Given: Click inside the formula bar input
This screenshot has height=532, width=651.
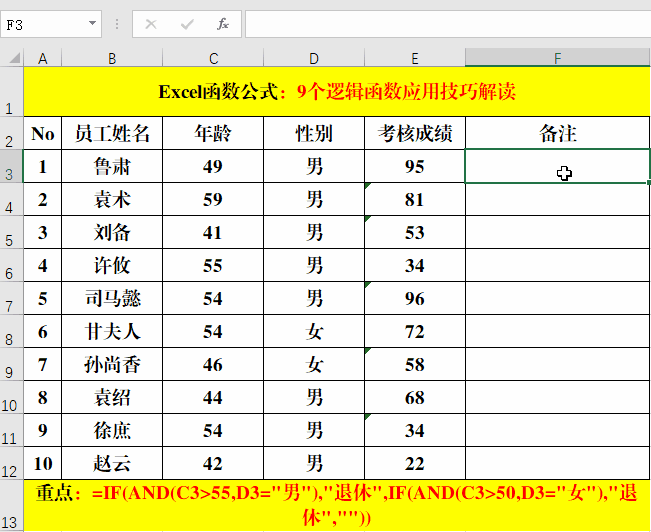Looking at the screenshot, I should (448, 24).
